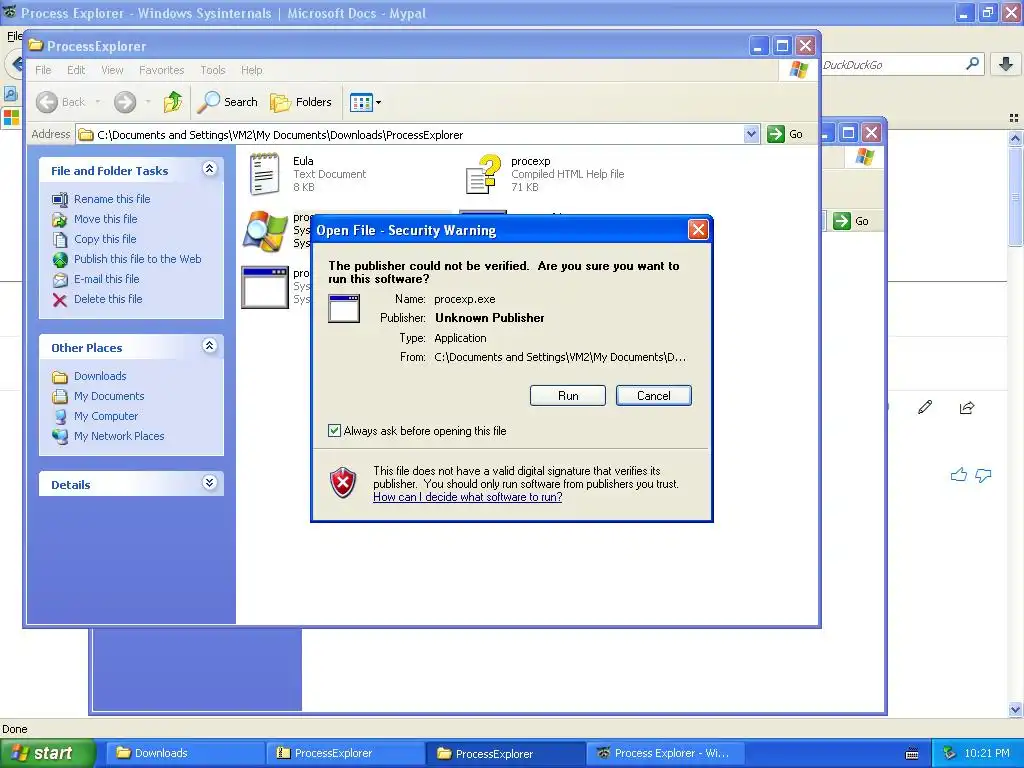Switch to Process Explorer browser taskbar button

(665, 753)
